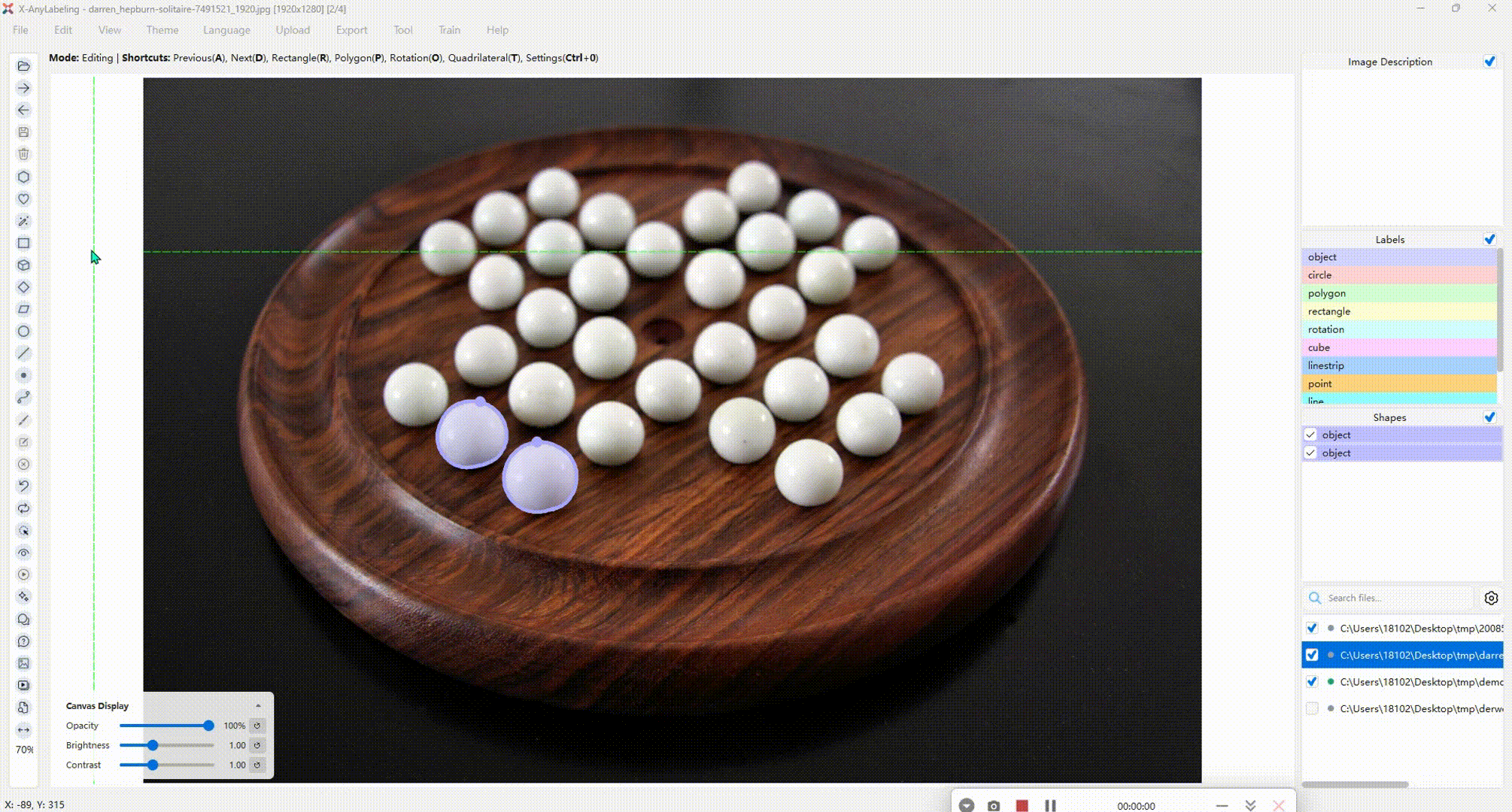This screenshot has width=1512, height=812.
Task: Click the video frame icon in toolbar
Action: [23, 686]
